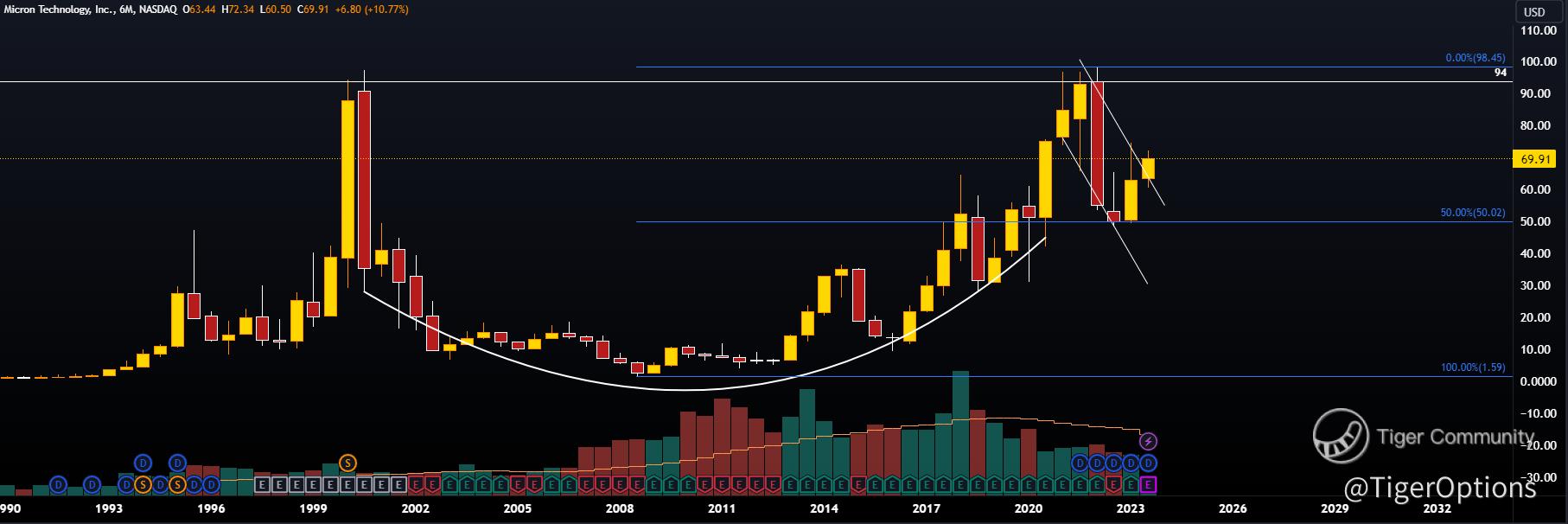This screenshot has height=524, width=1568.
Task: Select the 100.00%(1.59) Fibonacci level label
Action: pyautogui.click(x=1473, y=367)
